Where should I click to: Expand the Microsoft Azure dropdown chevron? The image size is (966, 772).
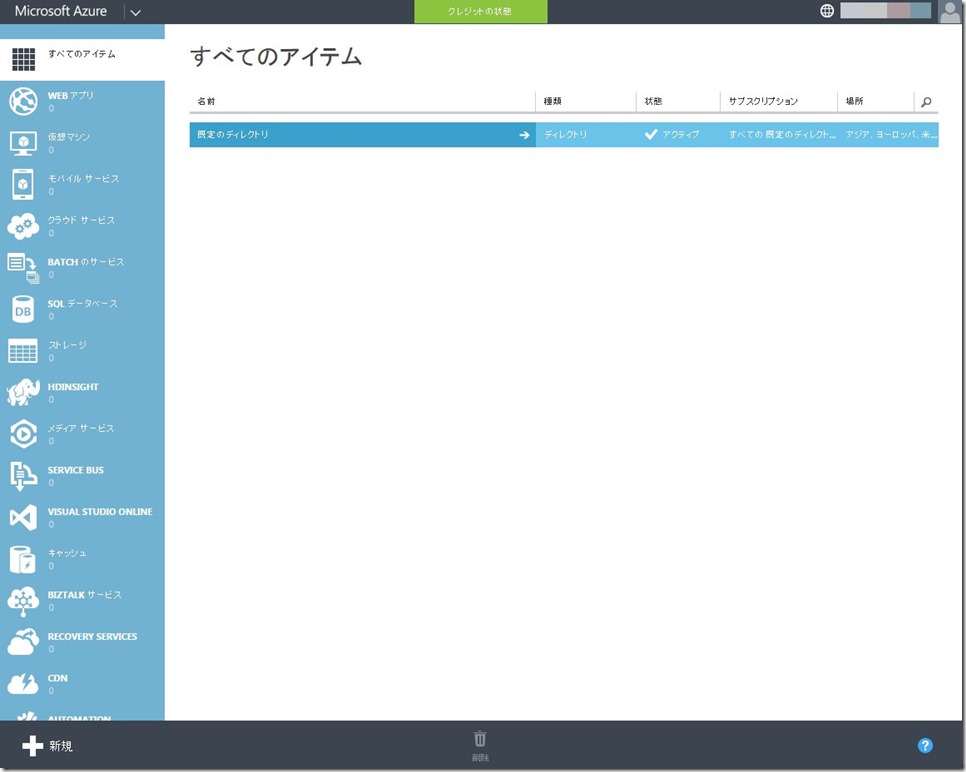tap(135, 12)
